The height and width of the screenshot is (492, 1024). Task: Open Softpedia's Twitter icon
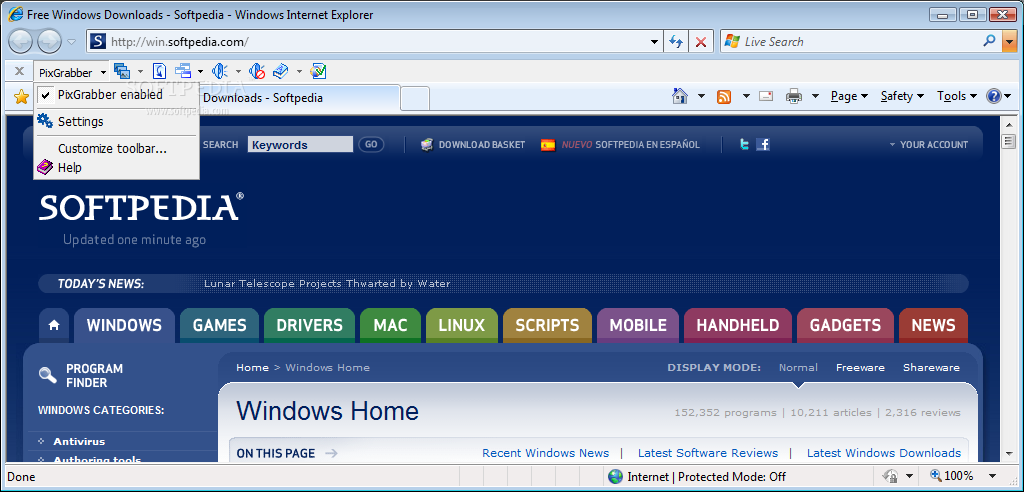[x=744, y=144]
